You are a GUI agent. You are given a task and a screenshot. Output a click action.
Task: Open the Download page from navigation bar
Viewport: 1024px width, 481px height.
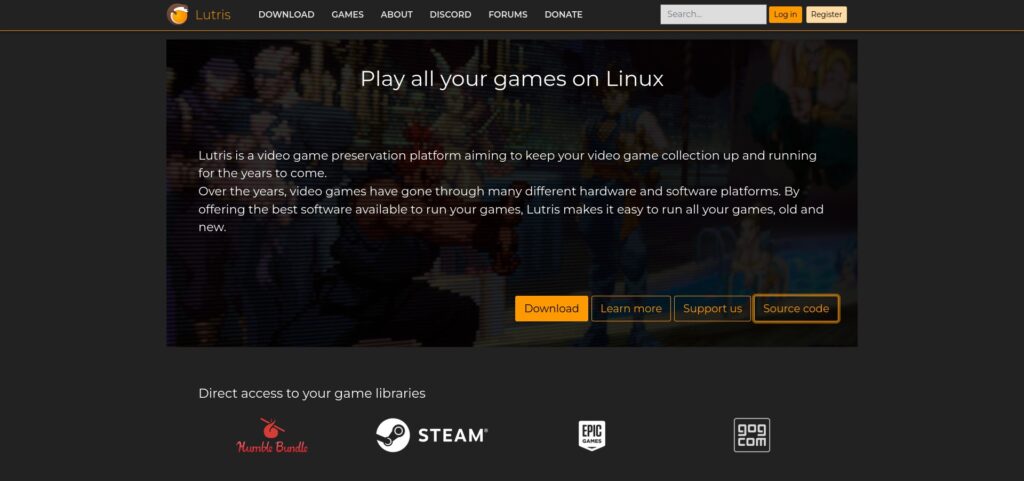pyautogui.click(x=286, y=15)
